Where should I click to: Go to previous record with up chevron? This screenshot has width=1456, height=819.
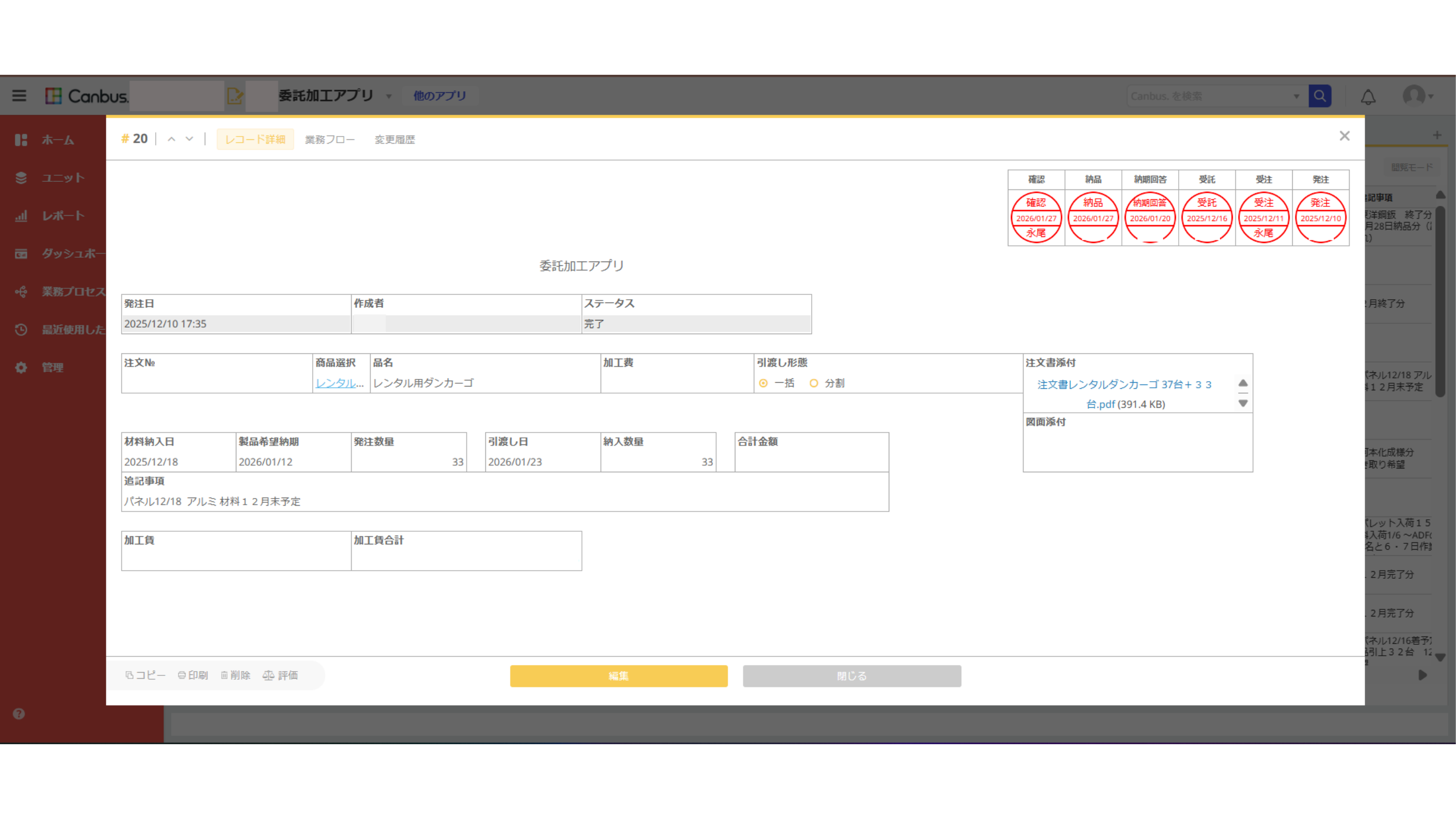(x=171, y=139)
